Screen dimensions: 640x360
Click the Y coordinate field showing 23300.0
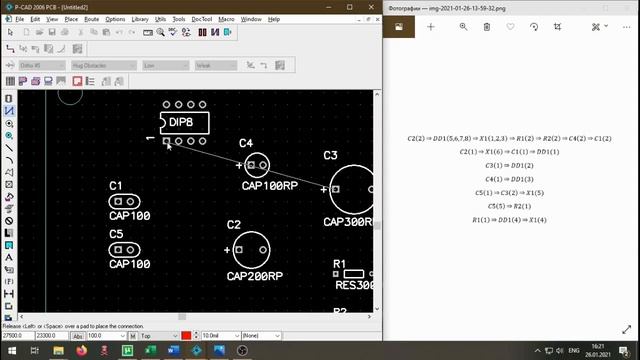coord(51,336)
